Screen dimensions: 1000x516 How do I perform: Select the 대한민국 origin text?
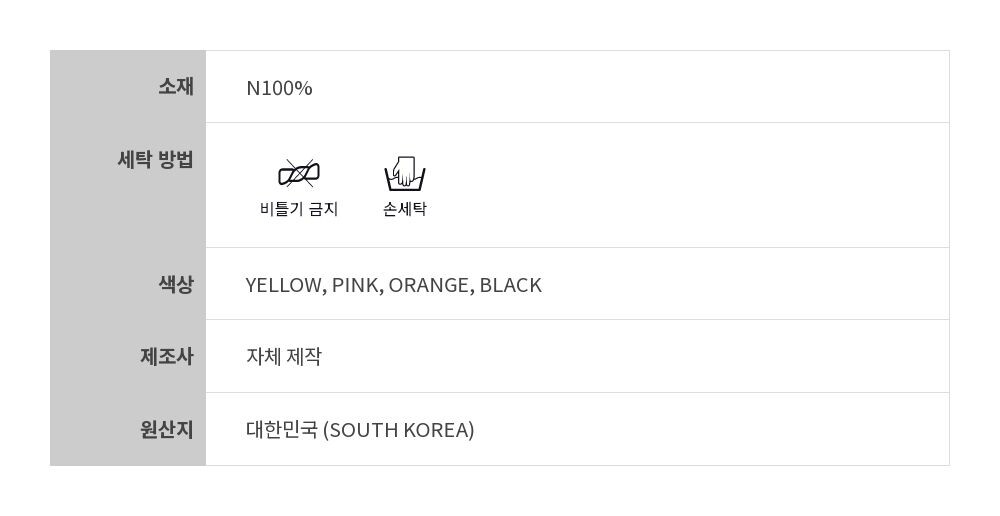282,430
